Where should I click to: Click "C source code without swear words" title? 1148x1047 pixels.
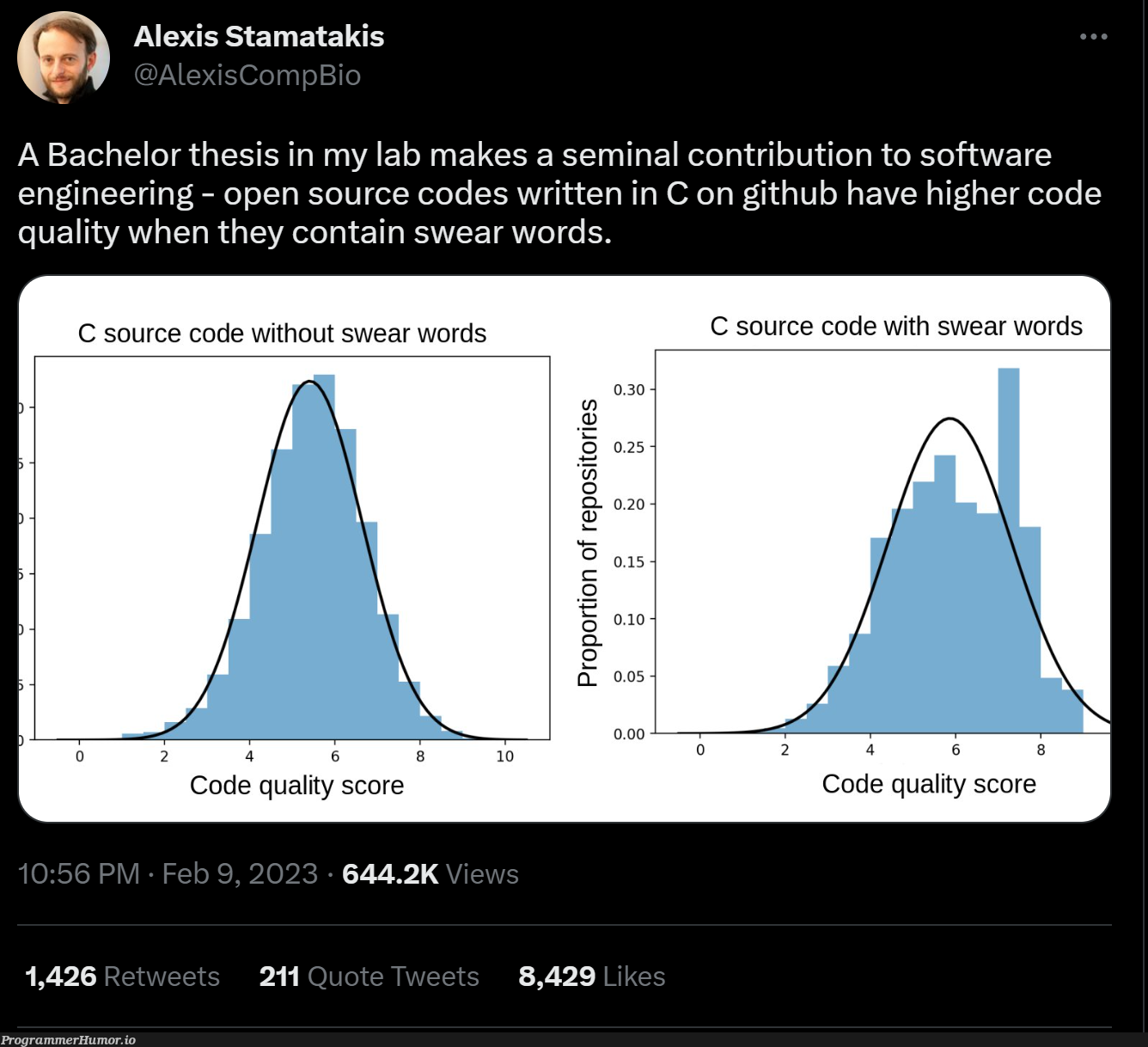point(282,334)
